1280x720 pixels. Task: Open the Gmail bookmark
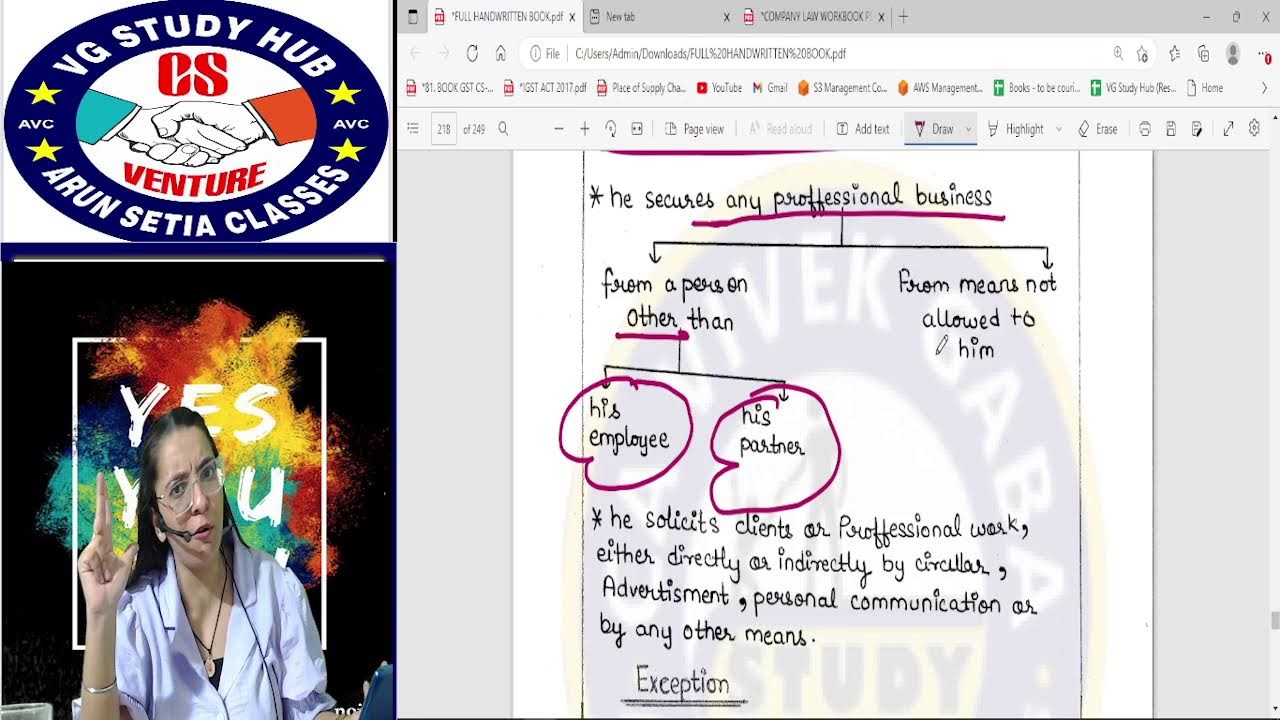pos(770,88)
